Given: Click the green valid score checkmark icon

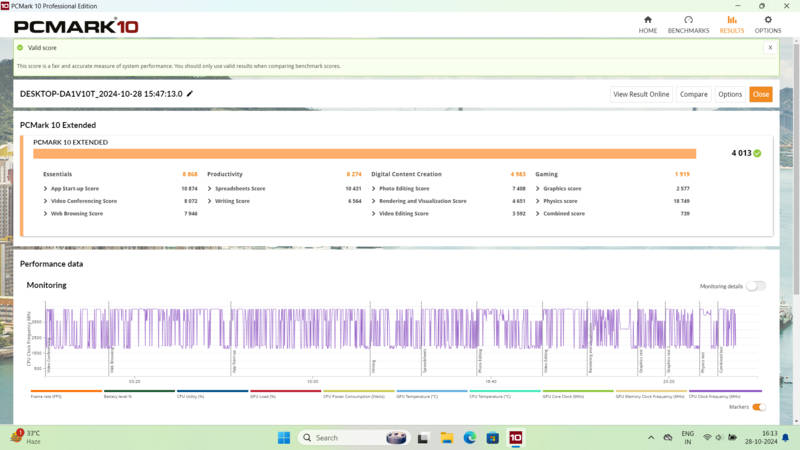Looking at the screenshot, I should tap(20, 47).
